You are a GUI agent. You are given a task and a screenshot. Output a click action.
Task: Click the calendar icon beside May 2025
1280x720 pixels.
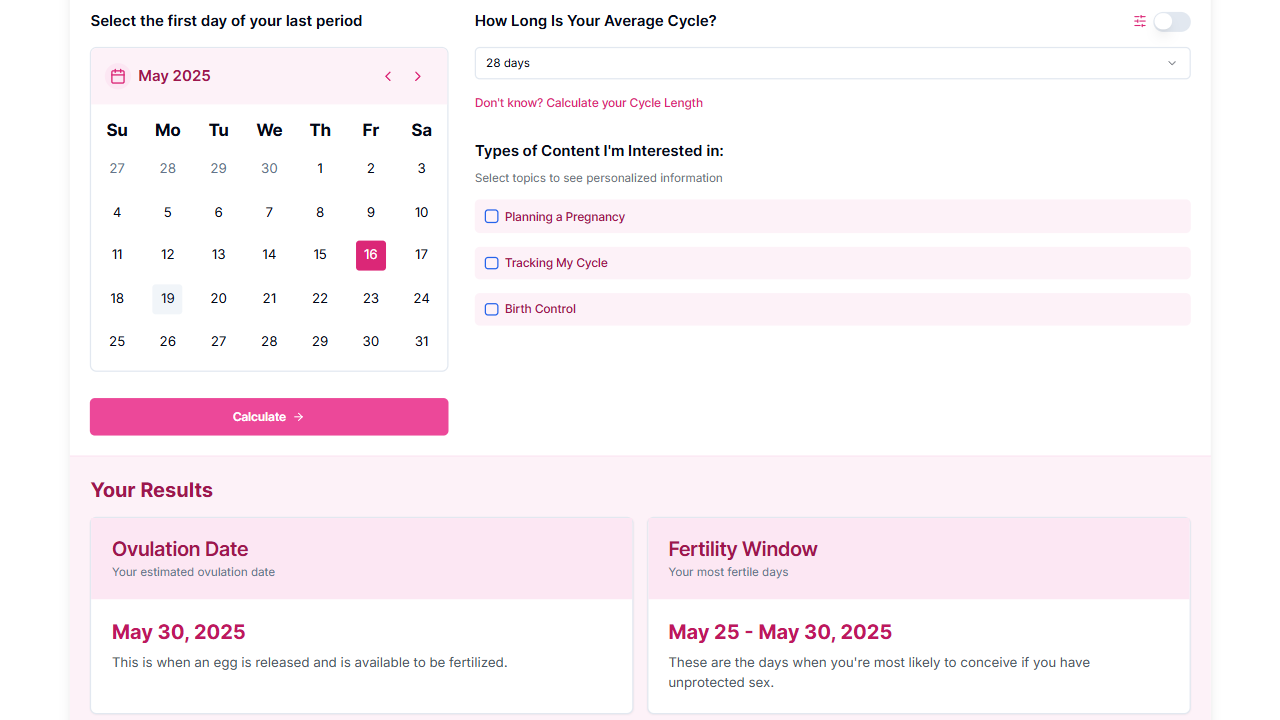(x=117, y=75)
